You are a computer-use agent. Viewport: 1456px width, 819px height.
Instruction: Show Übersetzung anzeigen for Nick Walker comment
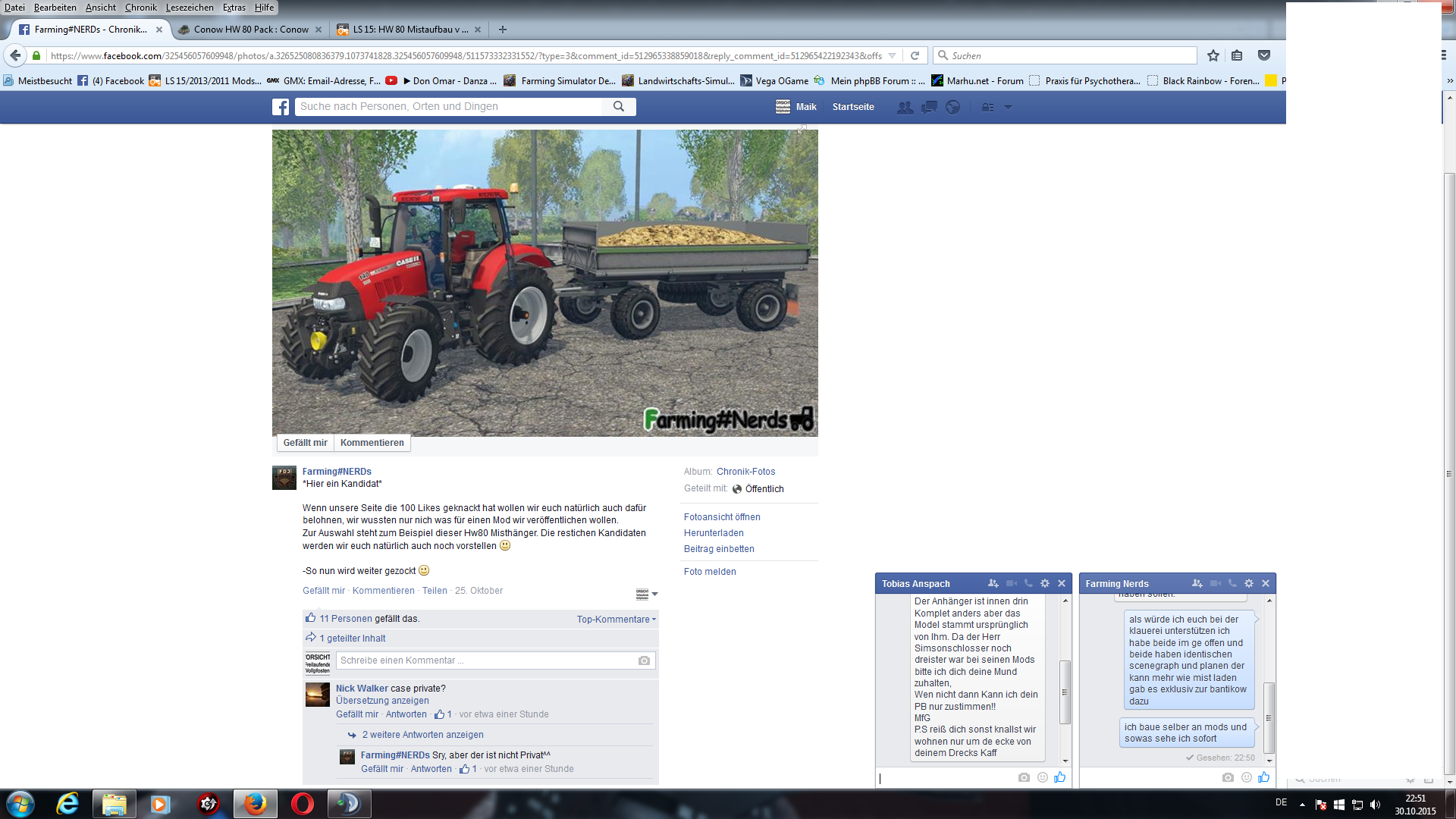(382, 701)
